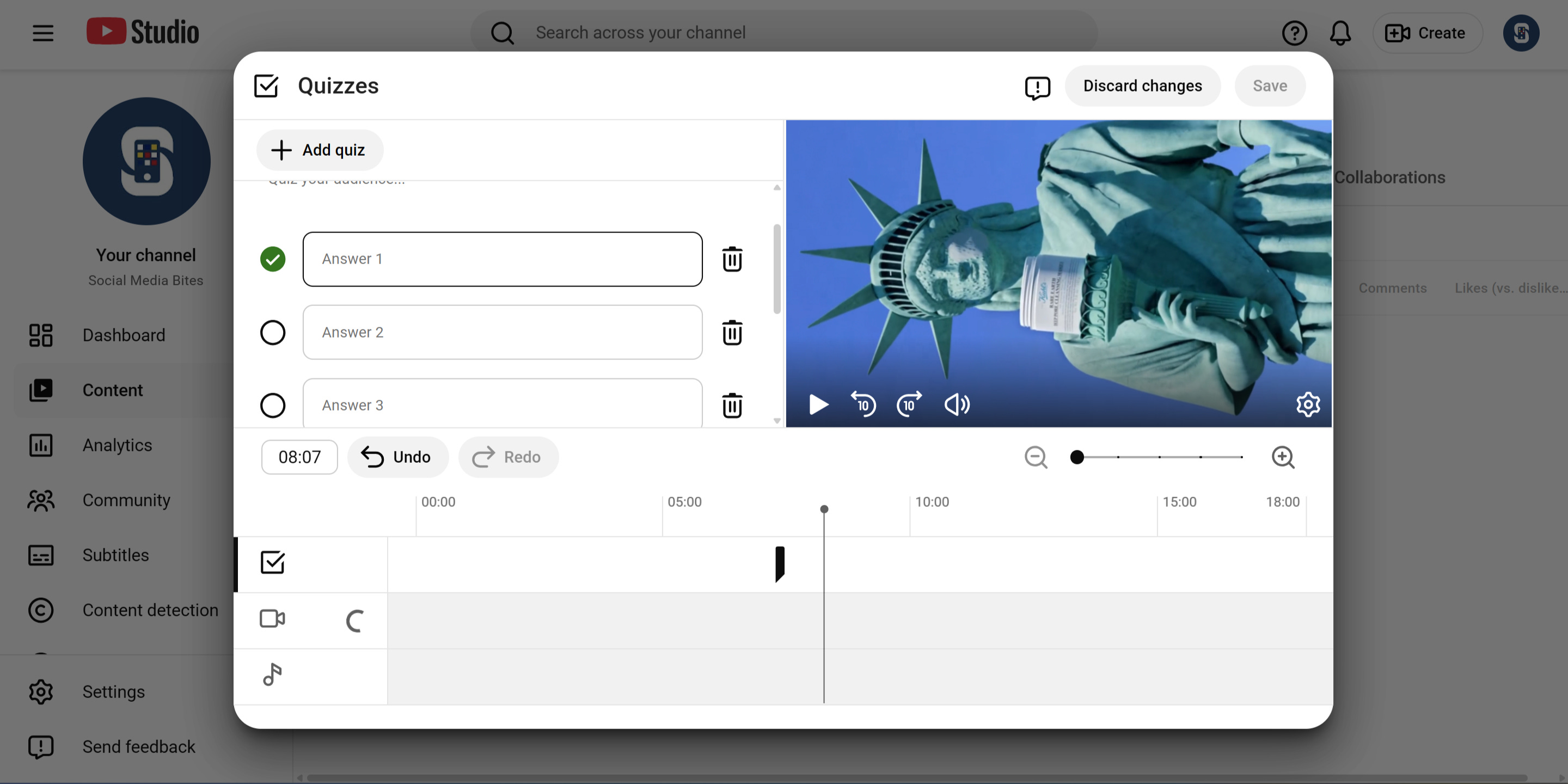Mute the video preview volume
This screenshot has width=1568, height=784.
coord(956,404)
